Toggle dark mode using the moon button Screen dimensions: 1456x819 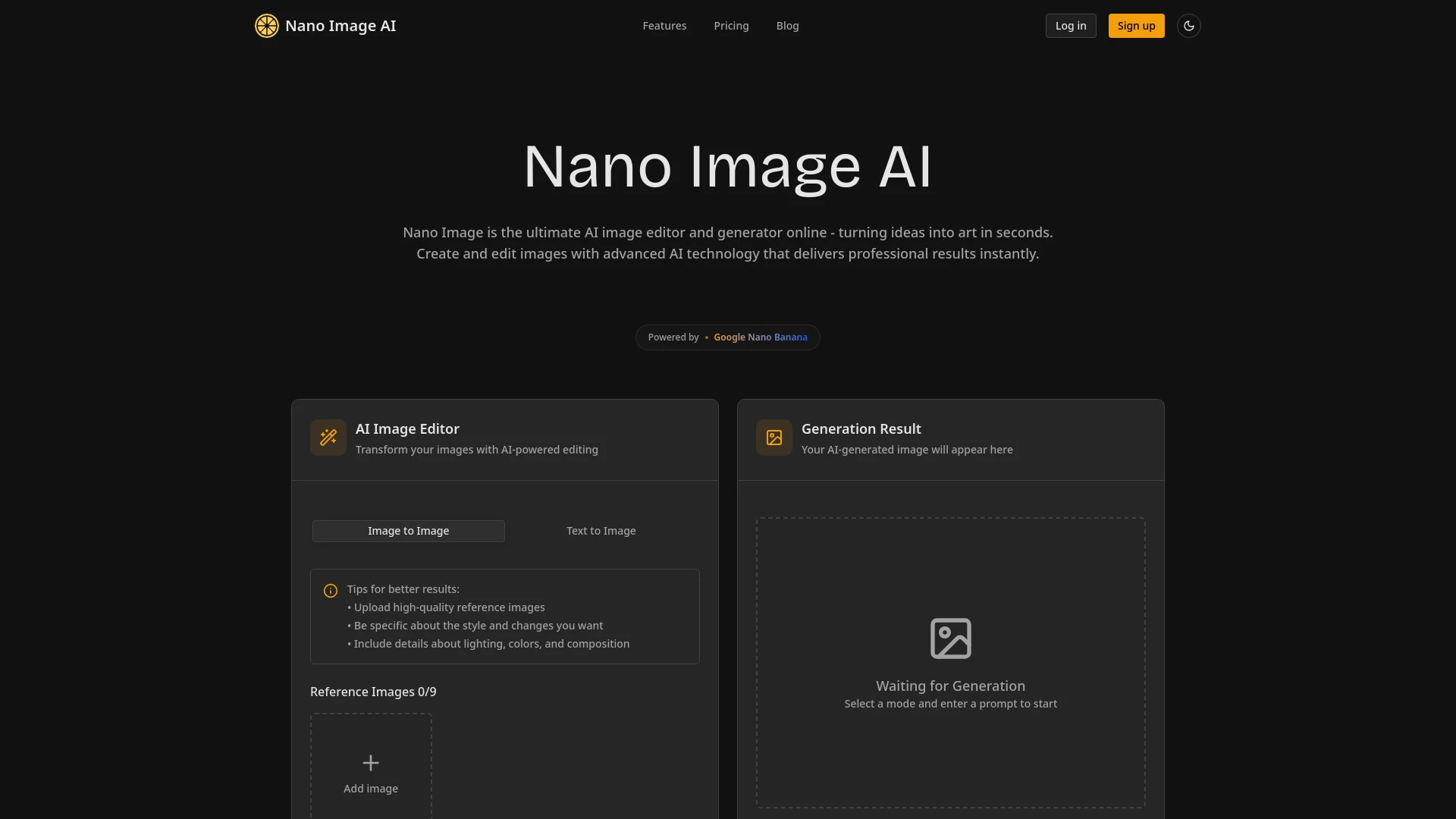(1188, 25)
